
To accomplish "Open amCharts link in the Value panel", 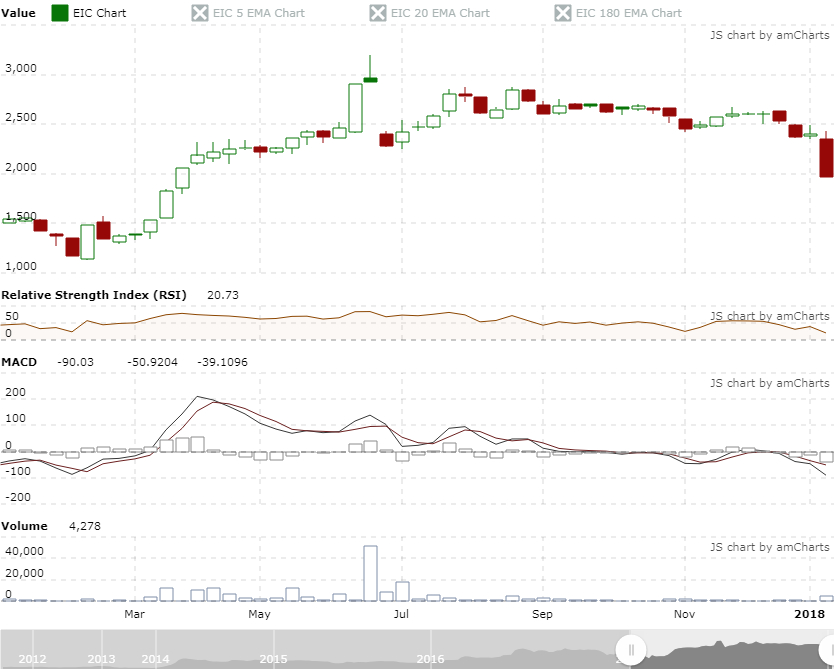I will (770, 35).
